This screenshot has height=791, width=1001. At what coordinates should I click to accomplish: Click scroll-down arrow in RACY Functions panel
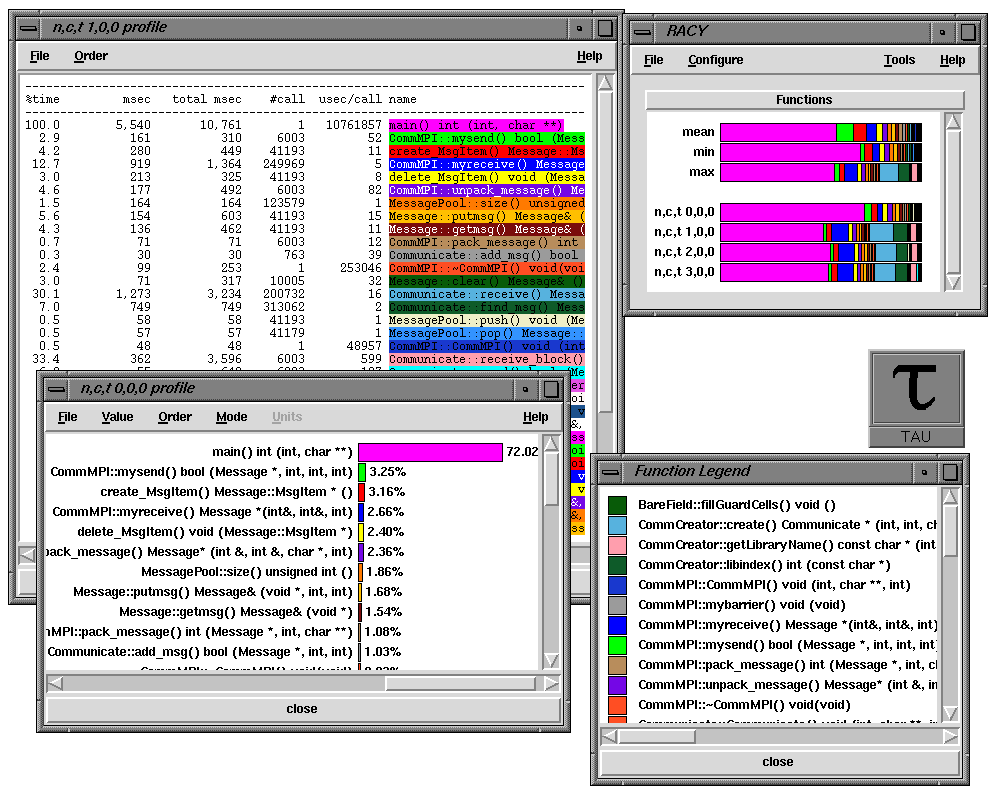pyautogui.click(x=953, y=282)
